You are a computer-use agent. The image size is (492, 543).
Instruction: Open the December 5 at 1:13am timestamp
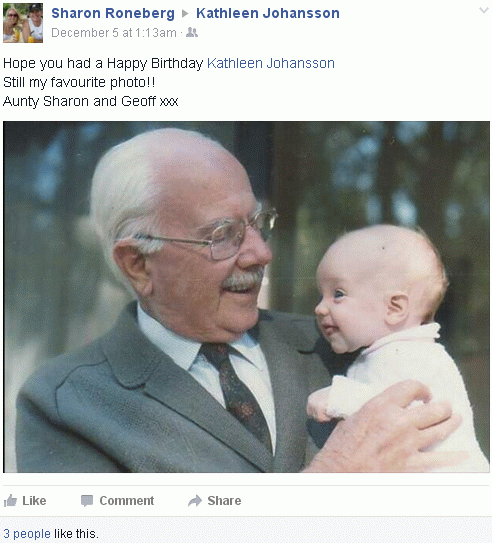click(114, 33)
